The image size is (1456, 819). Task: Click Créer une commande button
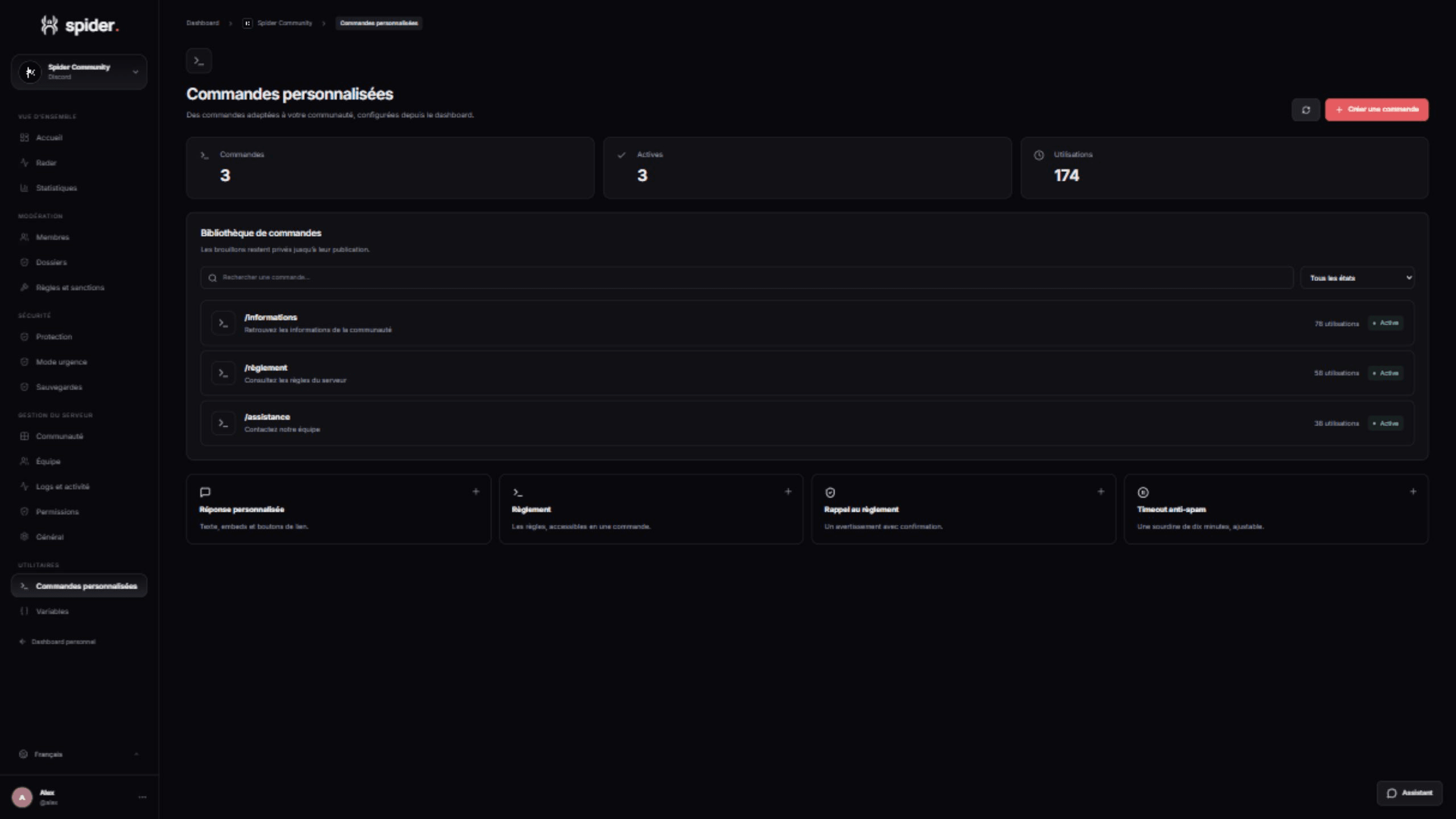point(1376,110)
